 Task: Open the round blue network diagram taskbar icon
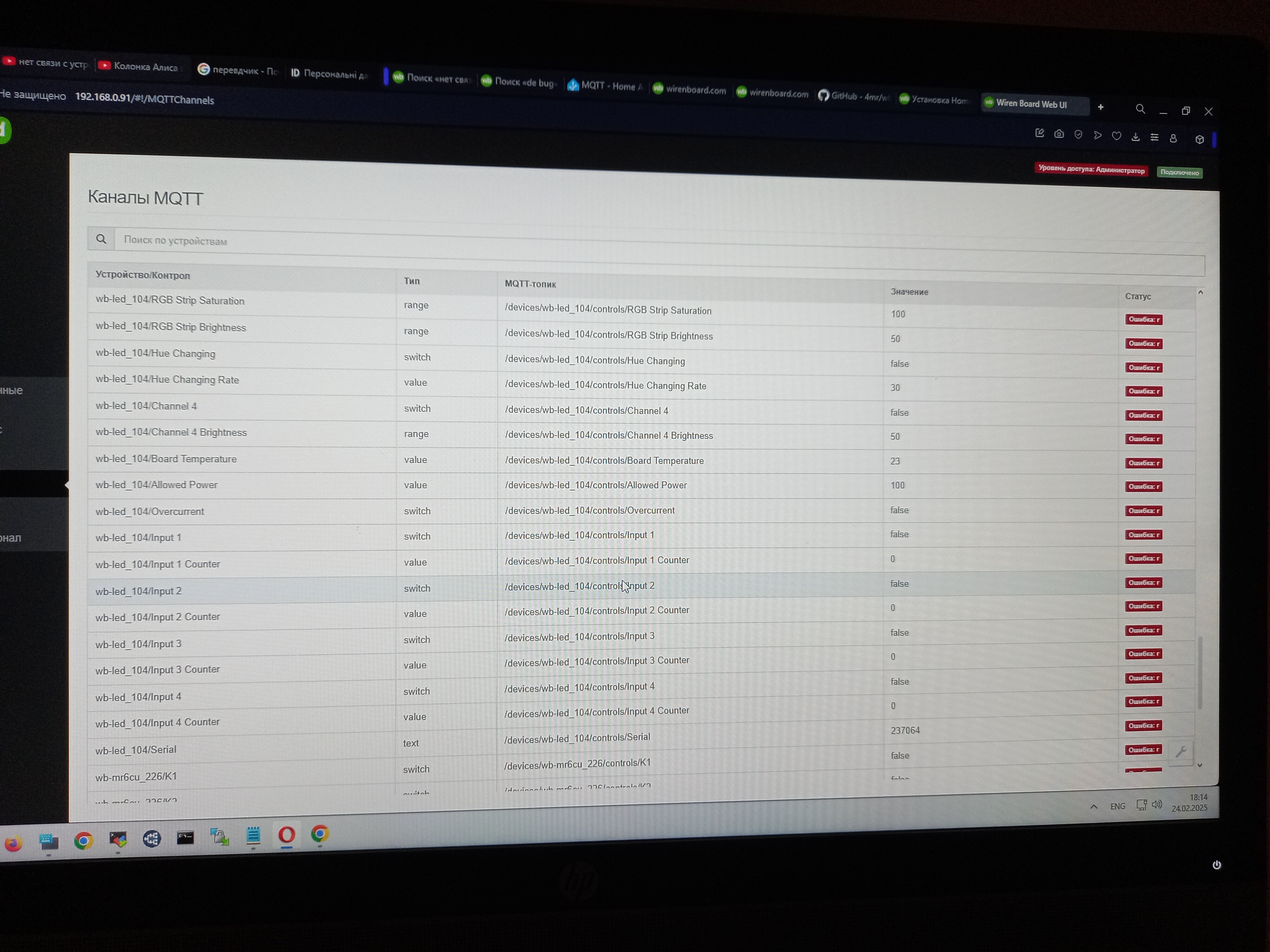pyautogui.click(x=151, y=839)
